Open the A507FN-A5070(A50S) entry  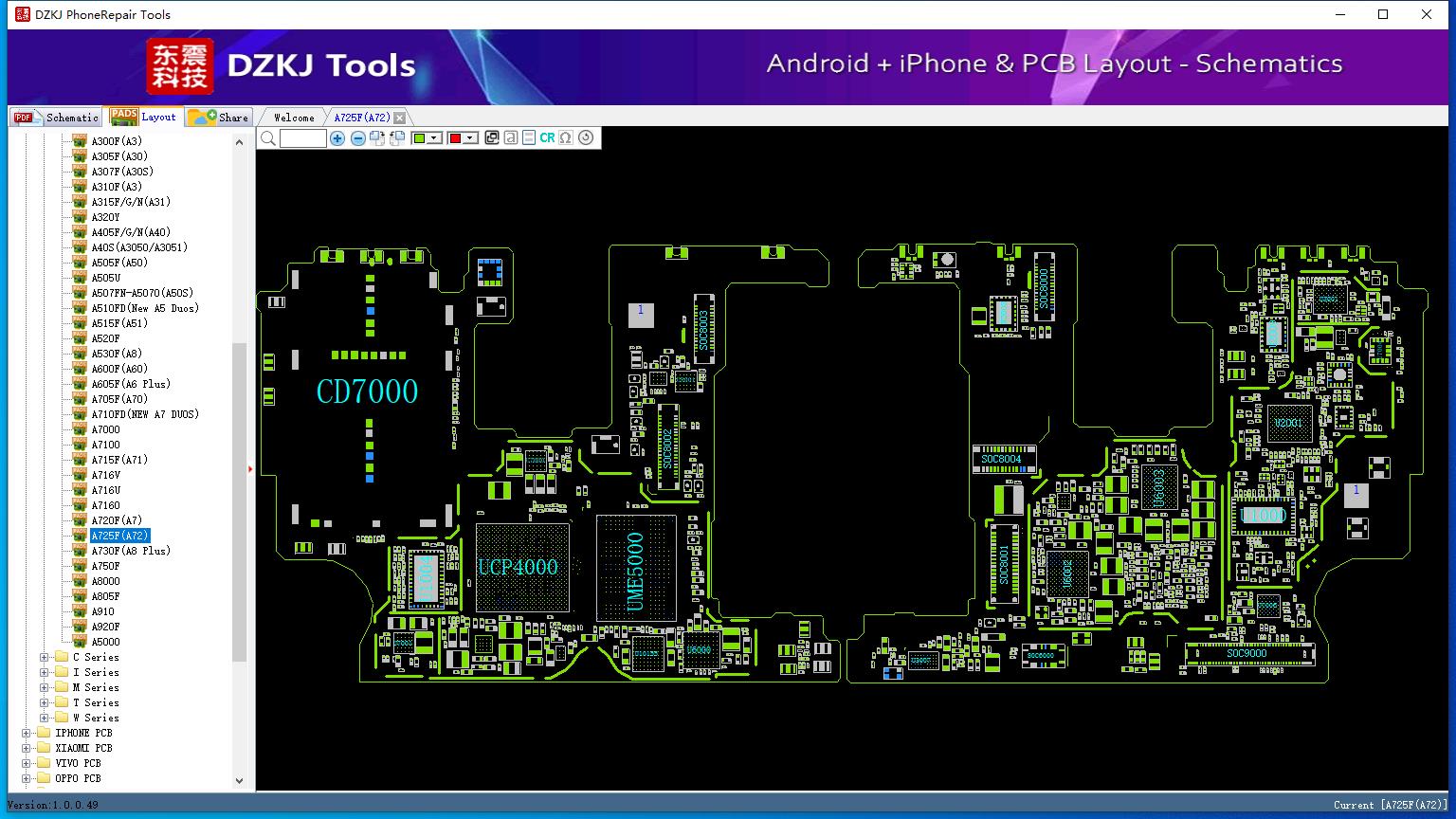point(142,293)
